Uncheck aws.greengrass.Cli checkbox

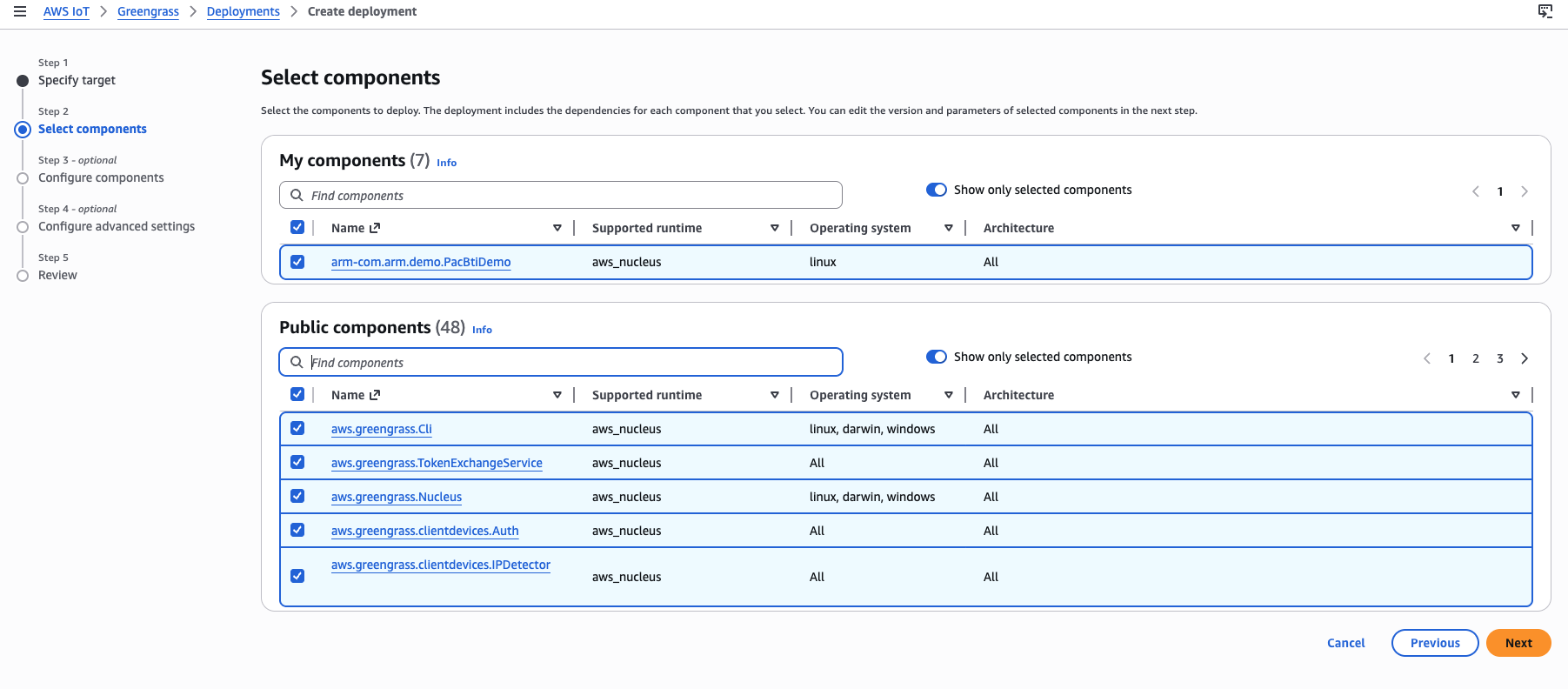tap(297, 428)
